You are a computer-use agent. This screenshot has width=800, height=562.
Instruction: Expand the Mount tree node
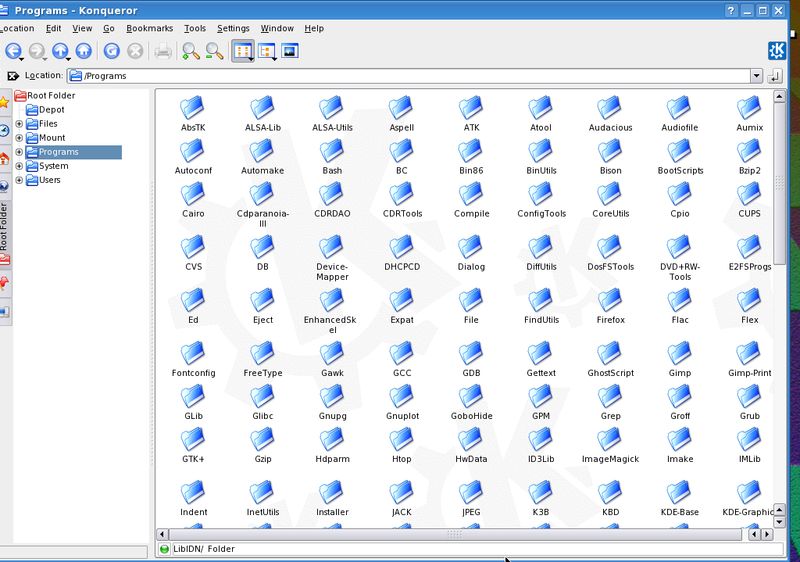click(x=19, y=138)
